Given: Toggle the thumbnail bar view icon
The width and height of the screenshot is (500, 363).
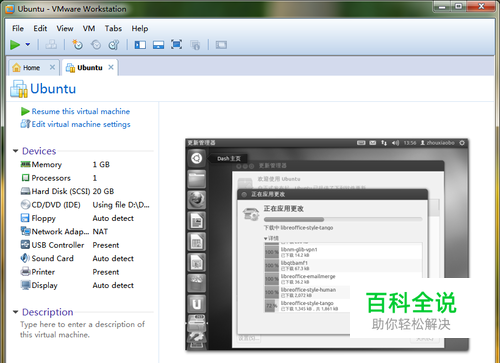Looking at the screenshot, I should click(x=158, y=45).
